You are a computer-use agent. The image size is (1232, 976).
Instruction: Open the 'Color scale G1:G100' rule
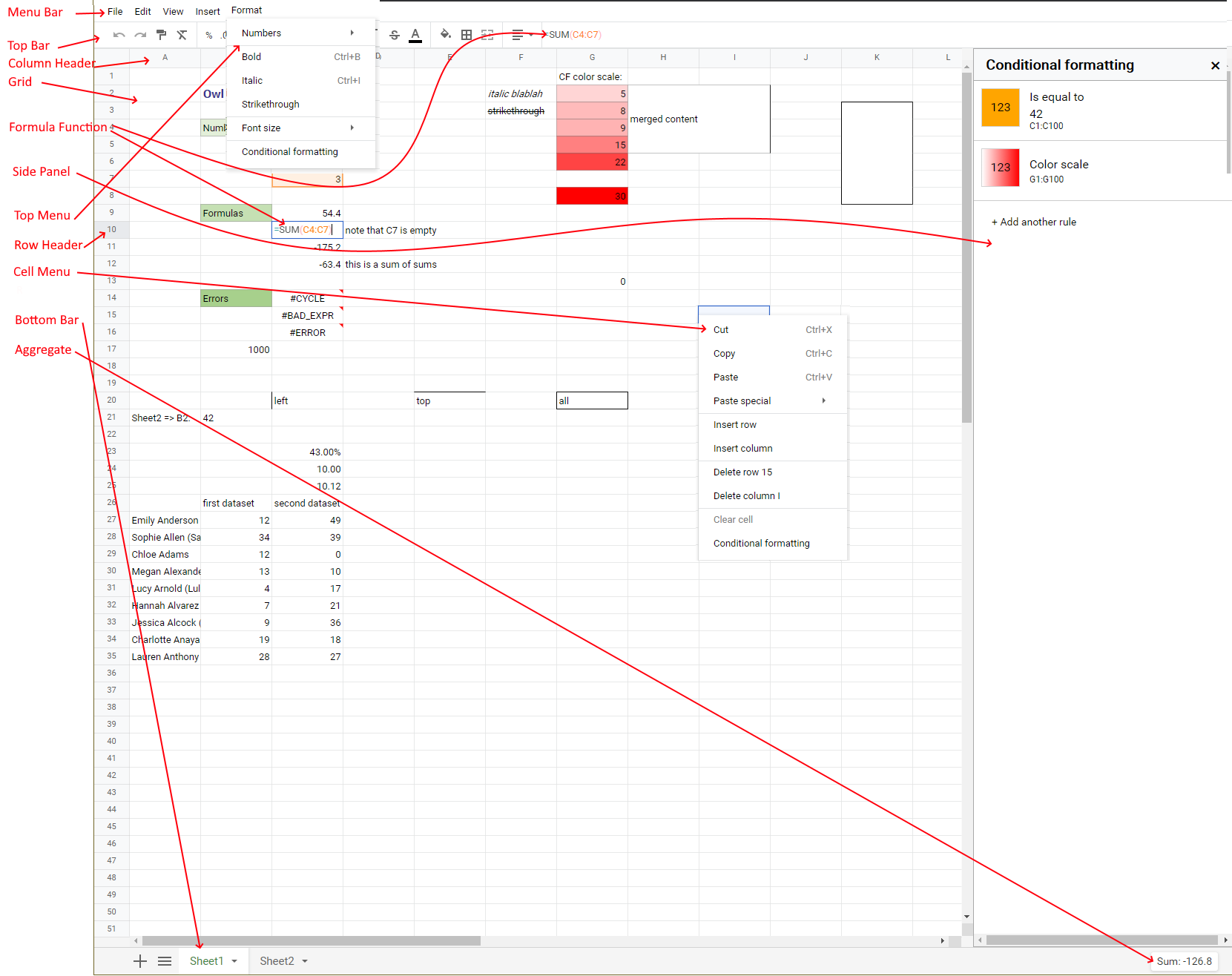point(1101,171)
